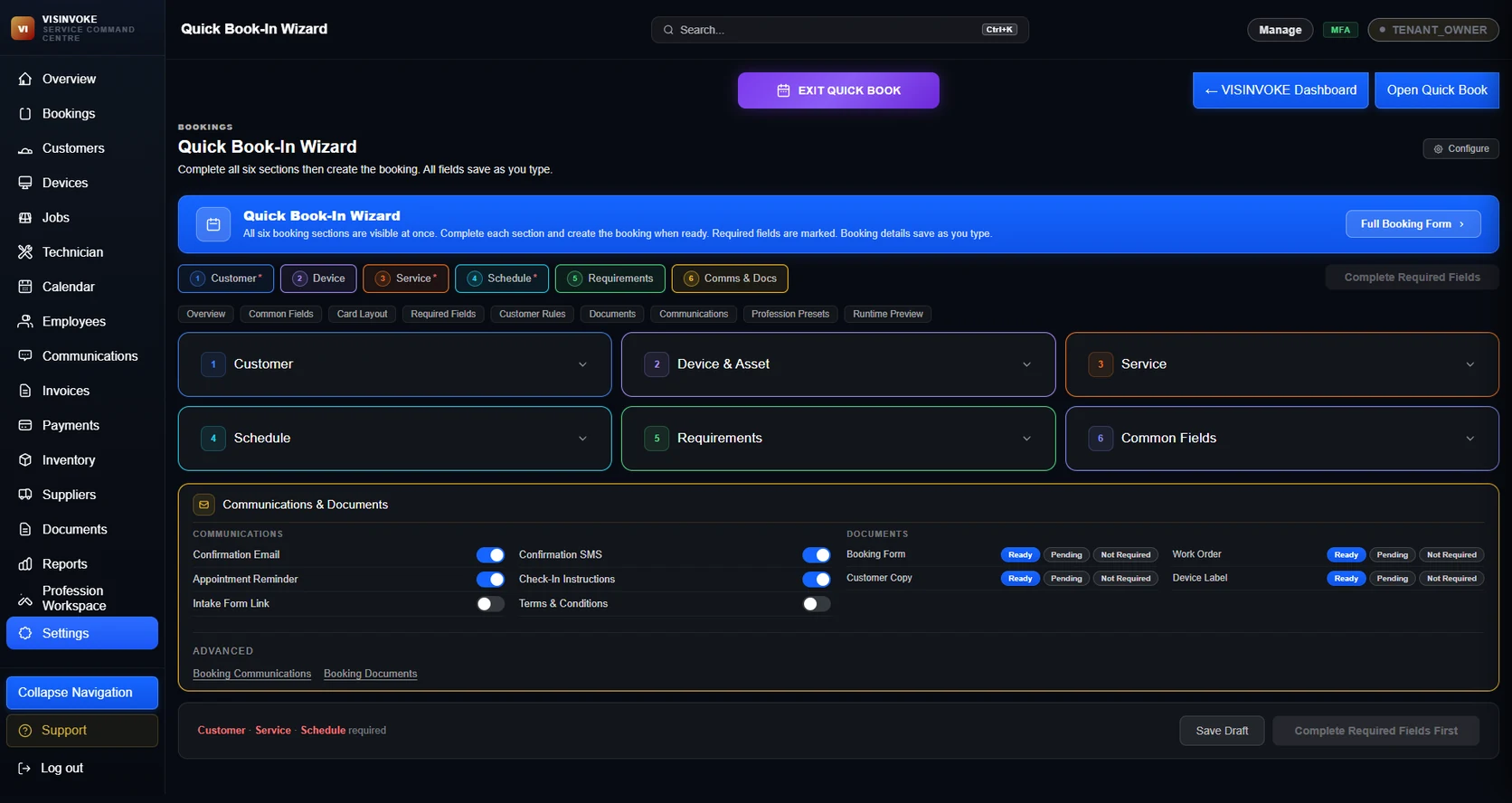Click the Devices monitor icon in sidebar
The width and height of the screenshot is (1512, 803).
coord(25,183)
